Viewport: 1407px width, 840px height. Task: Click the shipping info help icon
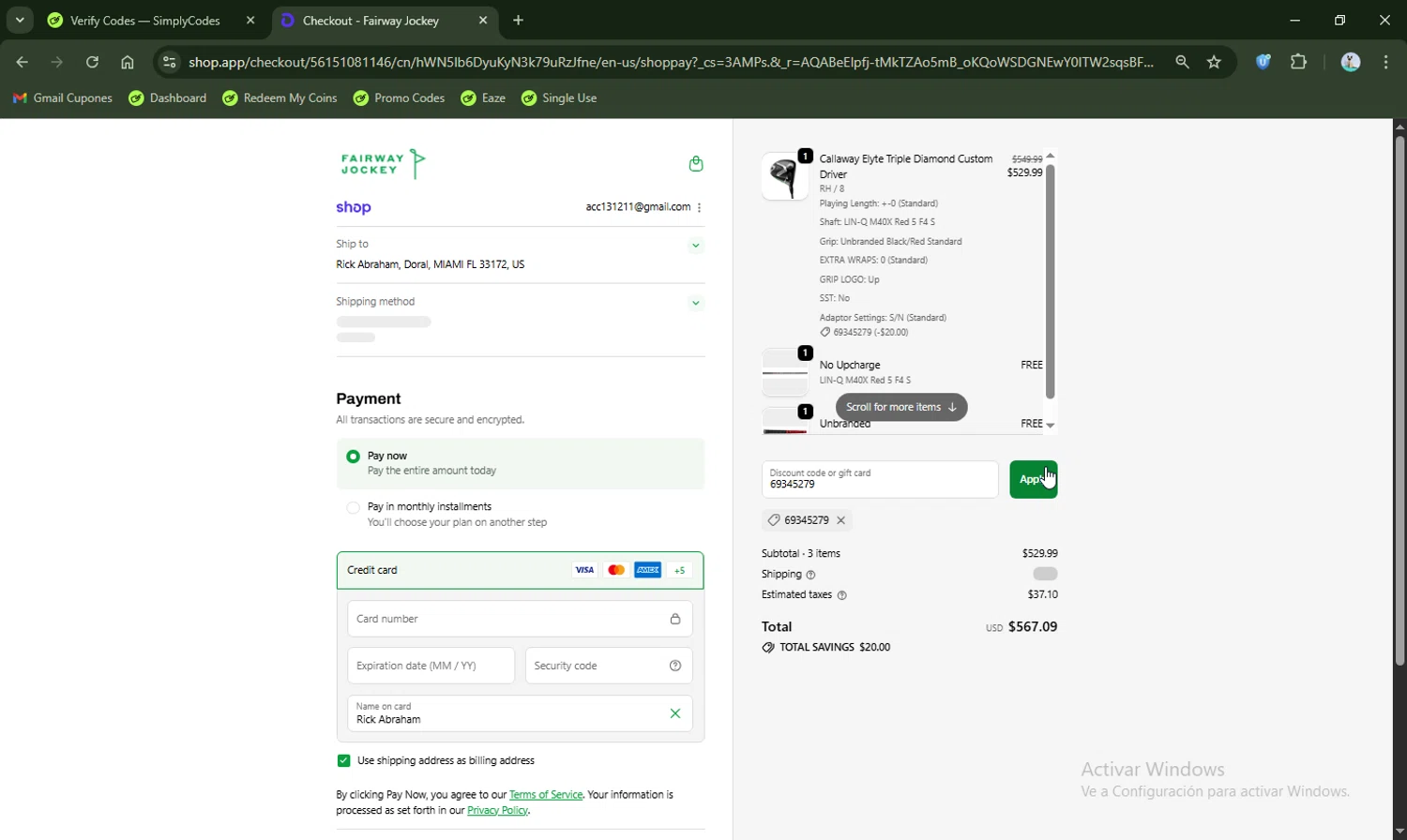(811, 575)
